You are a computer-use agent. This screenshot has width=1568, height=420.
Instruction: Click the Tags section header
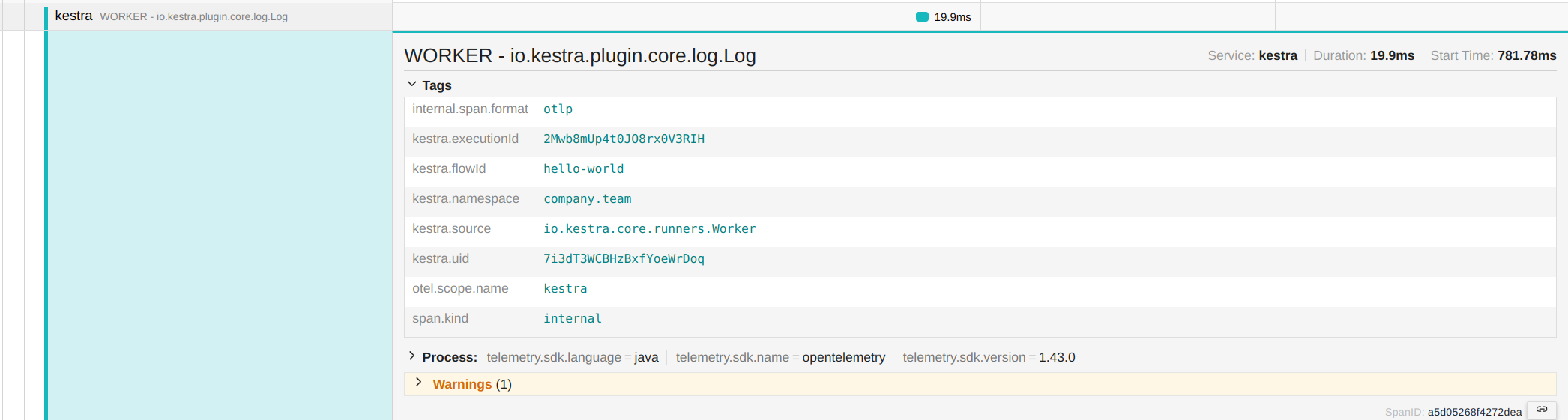coord(437,85)
